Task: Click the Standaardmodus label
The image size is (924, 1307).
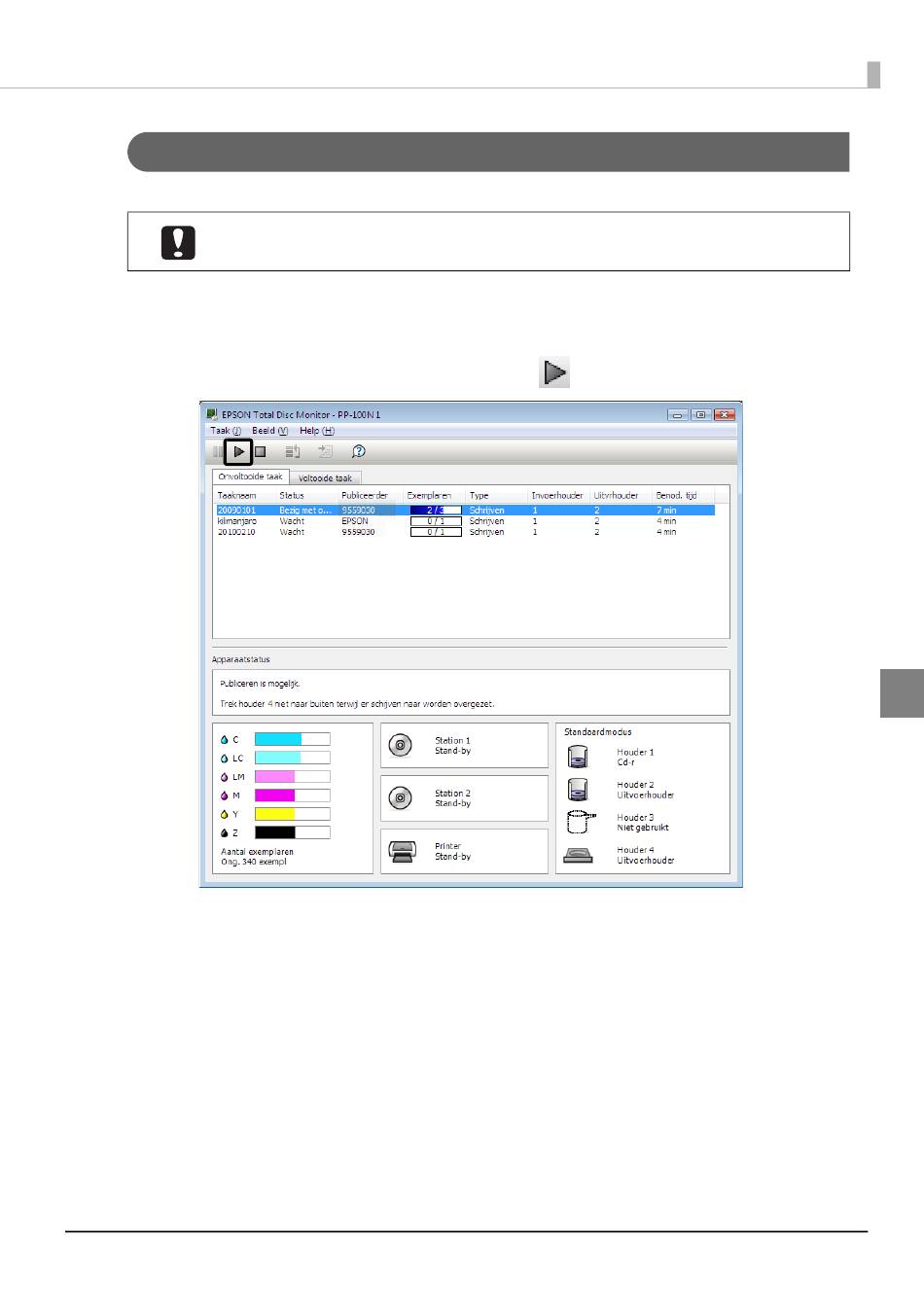Action: click(x=598, y=732)
